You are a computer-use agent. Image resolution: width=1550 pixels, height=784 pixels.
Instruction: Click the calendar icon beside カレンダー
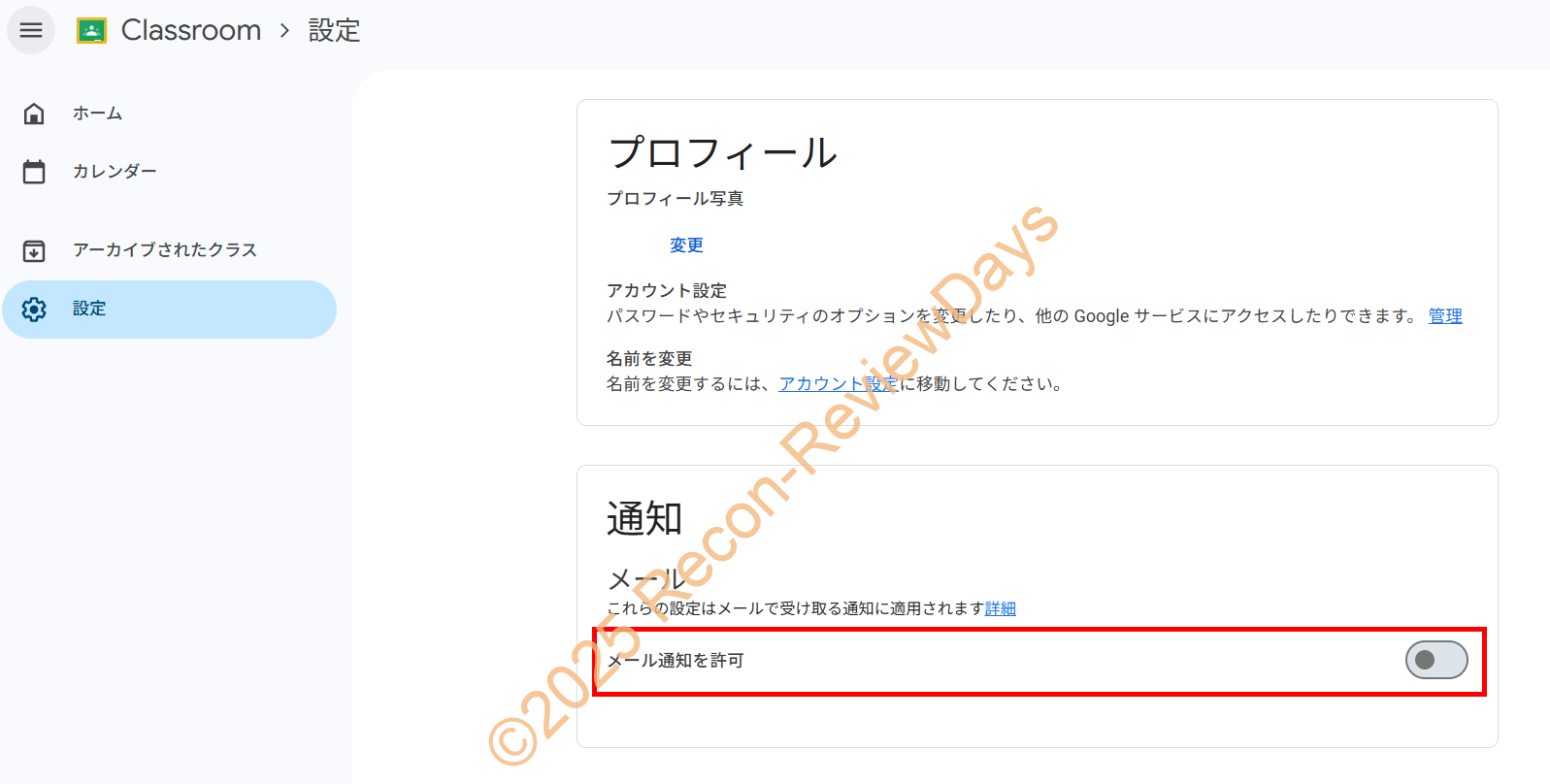click(x=34, y=172)
